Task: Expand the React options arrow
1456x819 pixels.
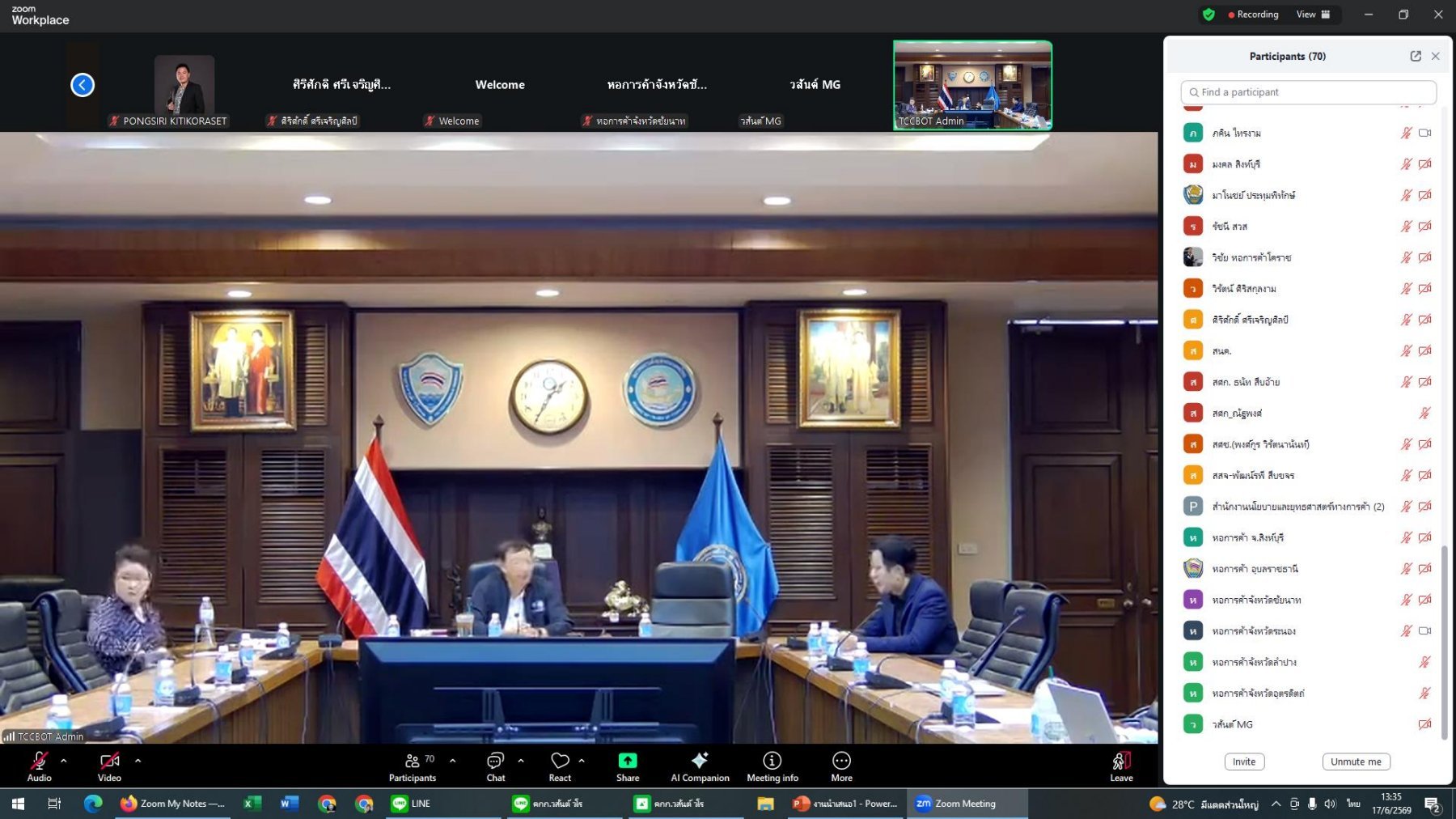Action: point(582,761)
